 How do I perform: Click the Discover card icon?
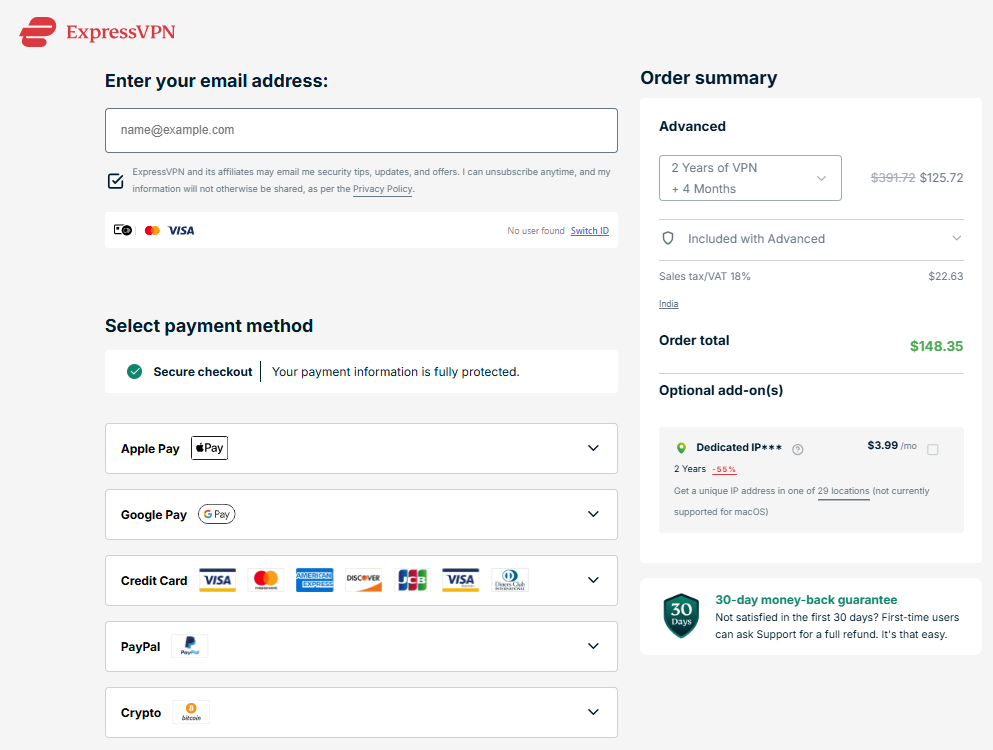363,580
